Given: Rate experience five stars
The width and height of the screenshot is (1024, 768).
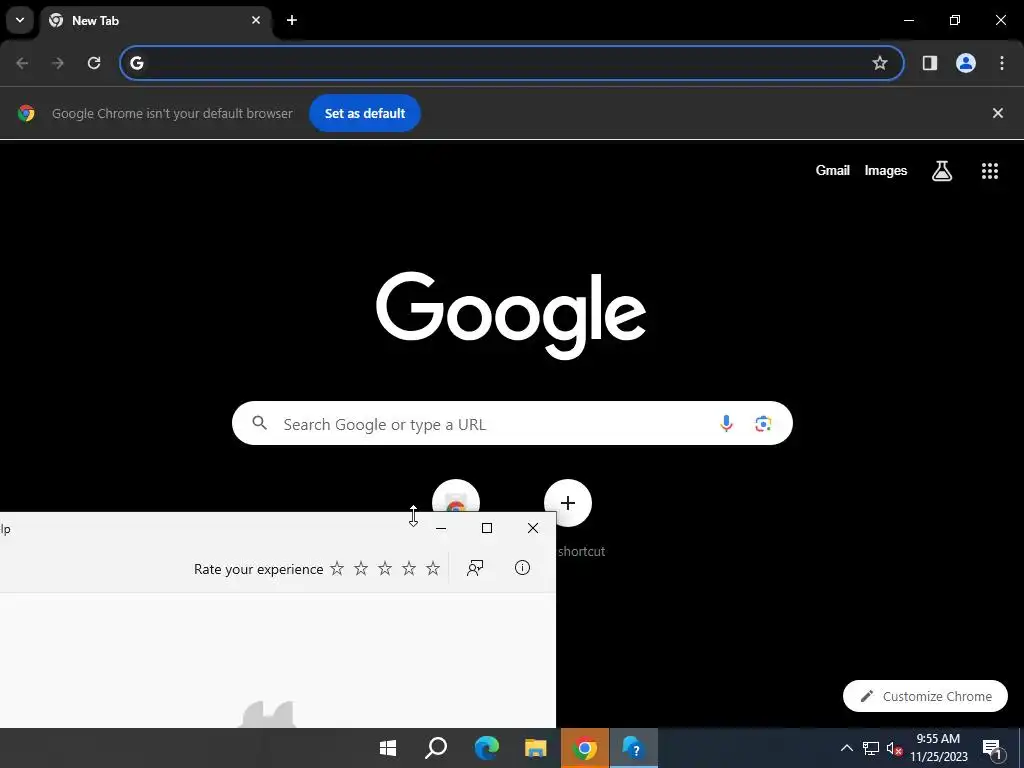Looking at the screenshot, I should (433, 569).
